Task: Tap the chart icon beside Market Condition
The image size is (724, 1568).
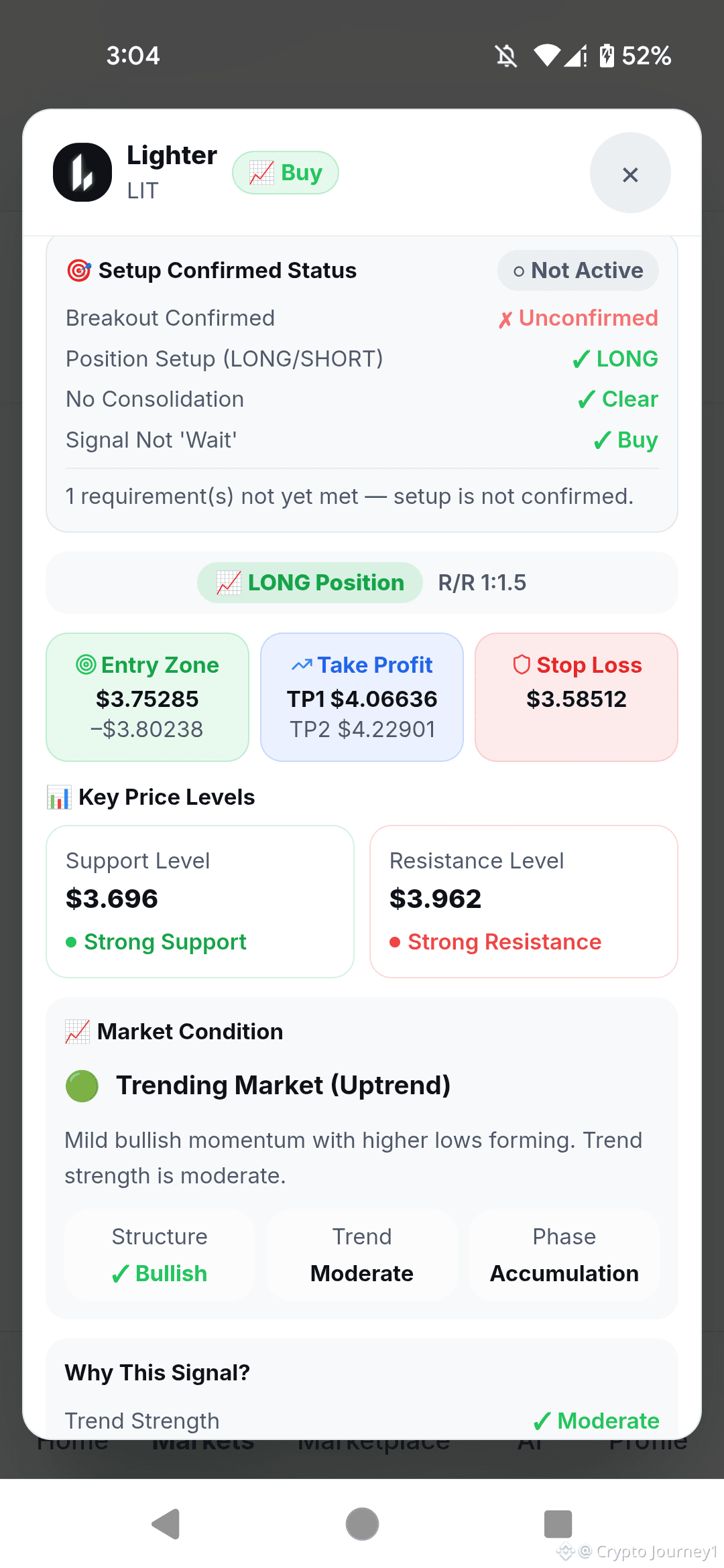Action: [77, 1032]
